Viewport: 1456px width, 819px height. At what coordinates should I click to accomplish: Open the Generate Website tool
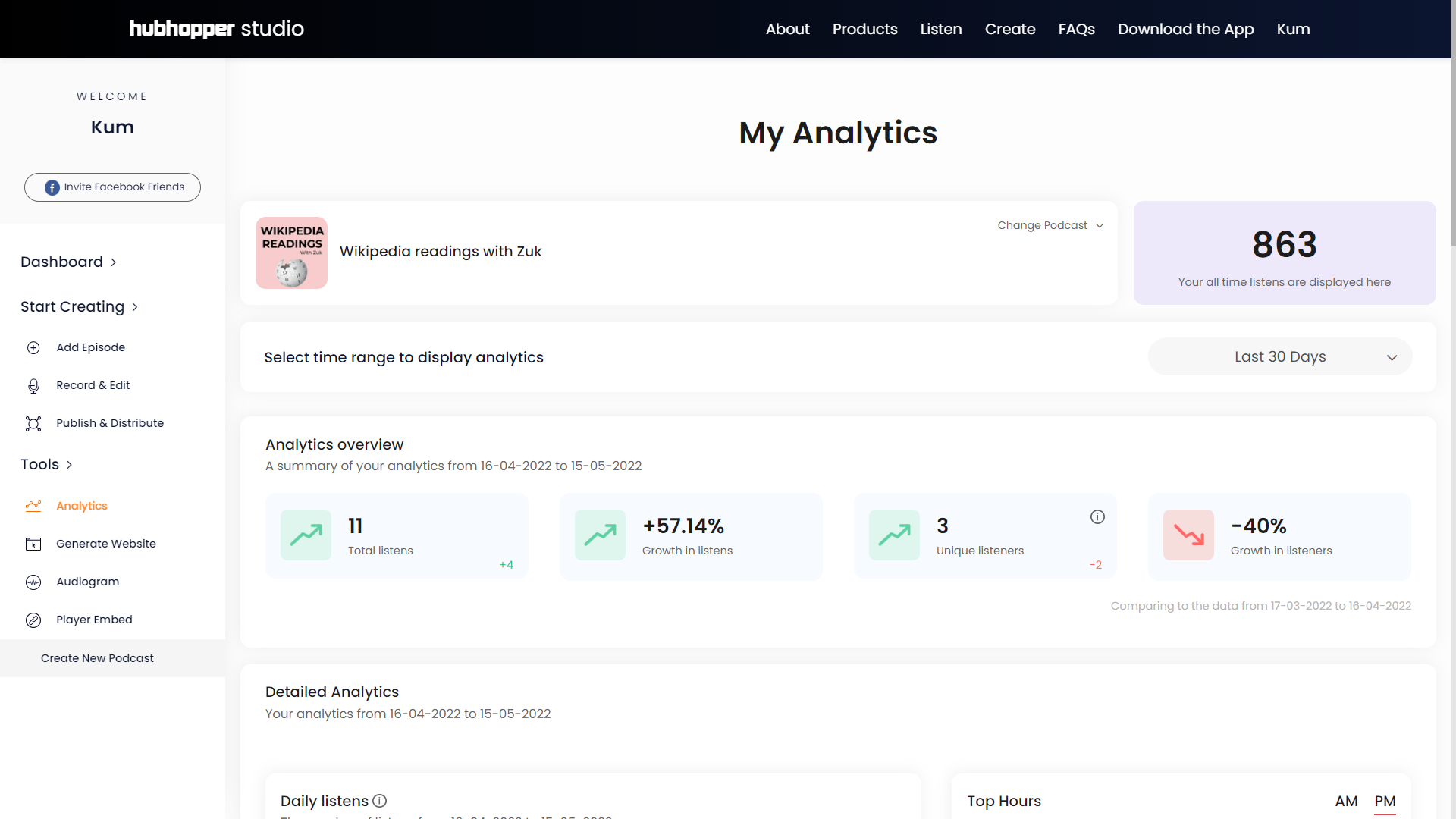pos(105,544)
